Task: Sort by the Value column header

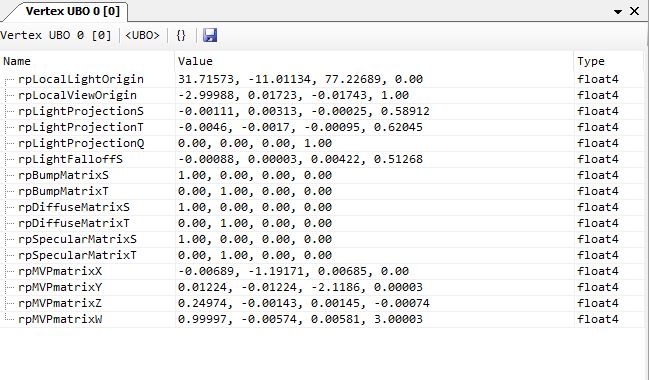Action: click(x=374, y=61)
